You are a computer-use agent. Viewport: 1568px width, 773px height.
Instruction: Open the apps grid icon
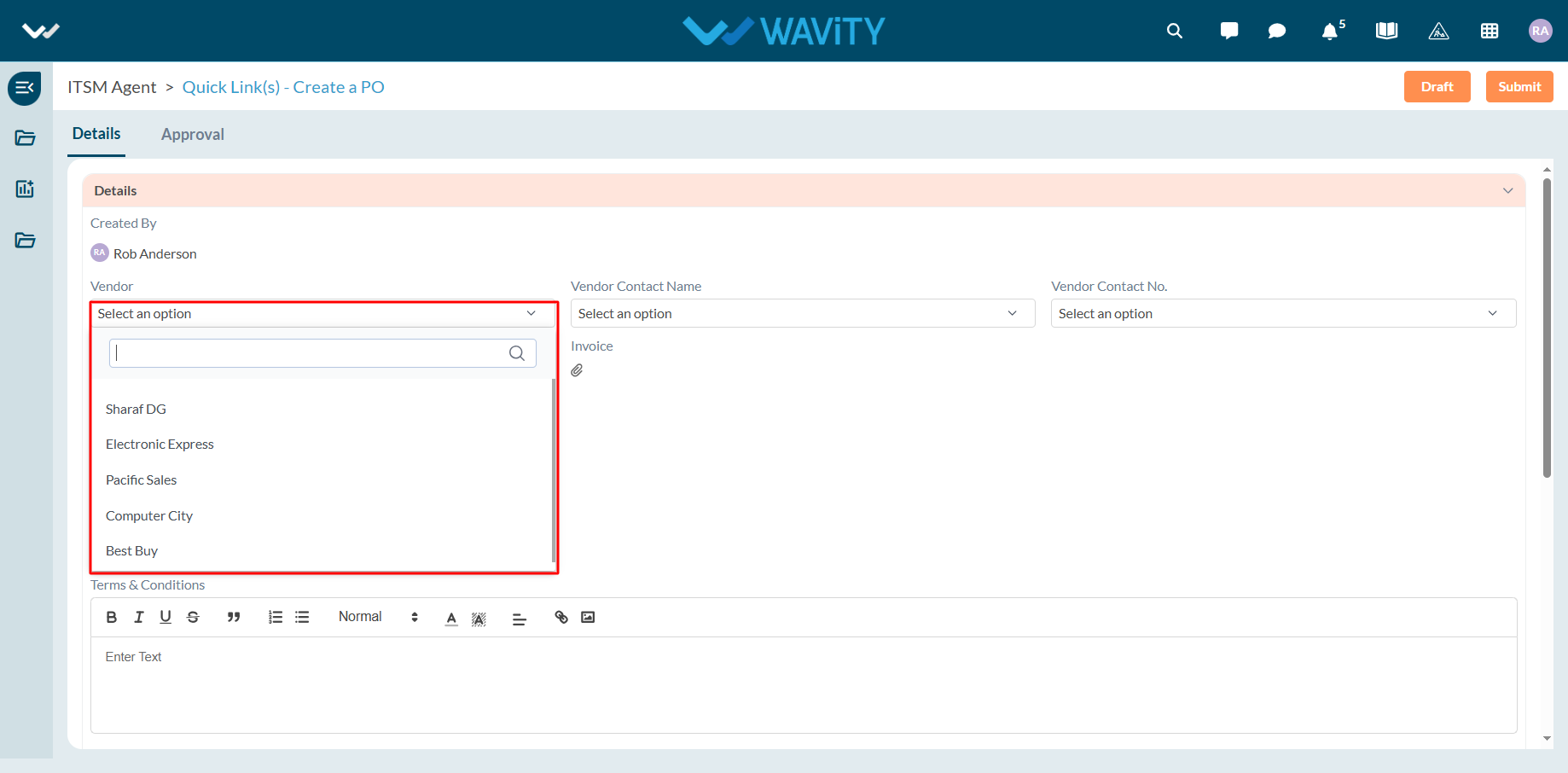pyautogui.click(x=1490, y=32)
